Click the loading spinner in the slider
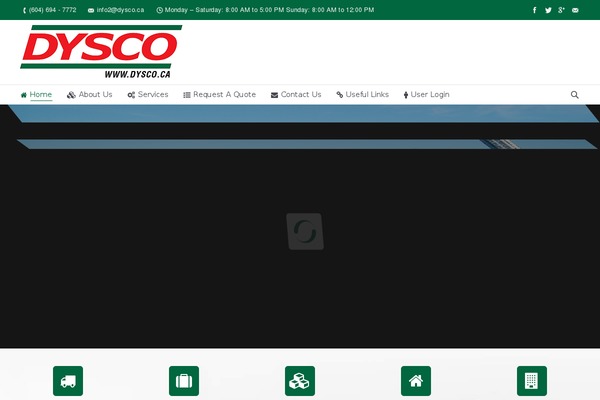 tap(305, 232)
